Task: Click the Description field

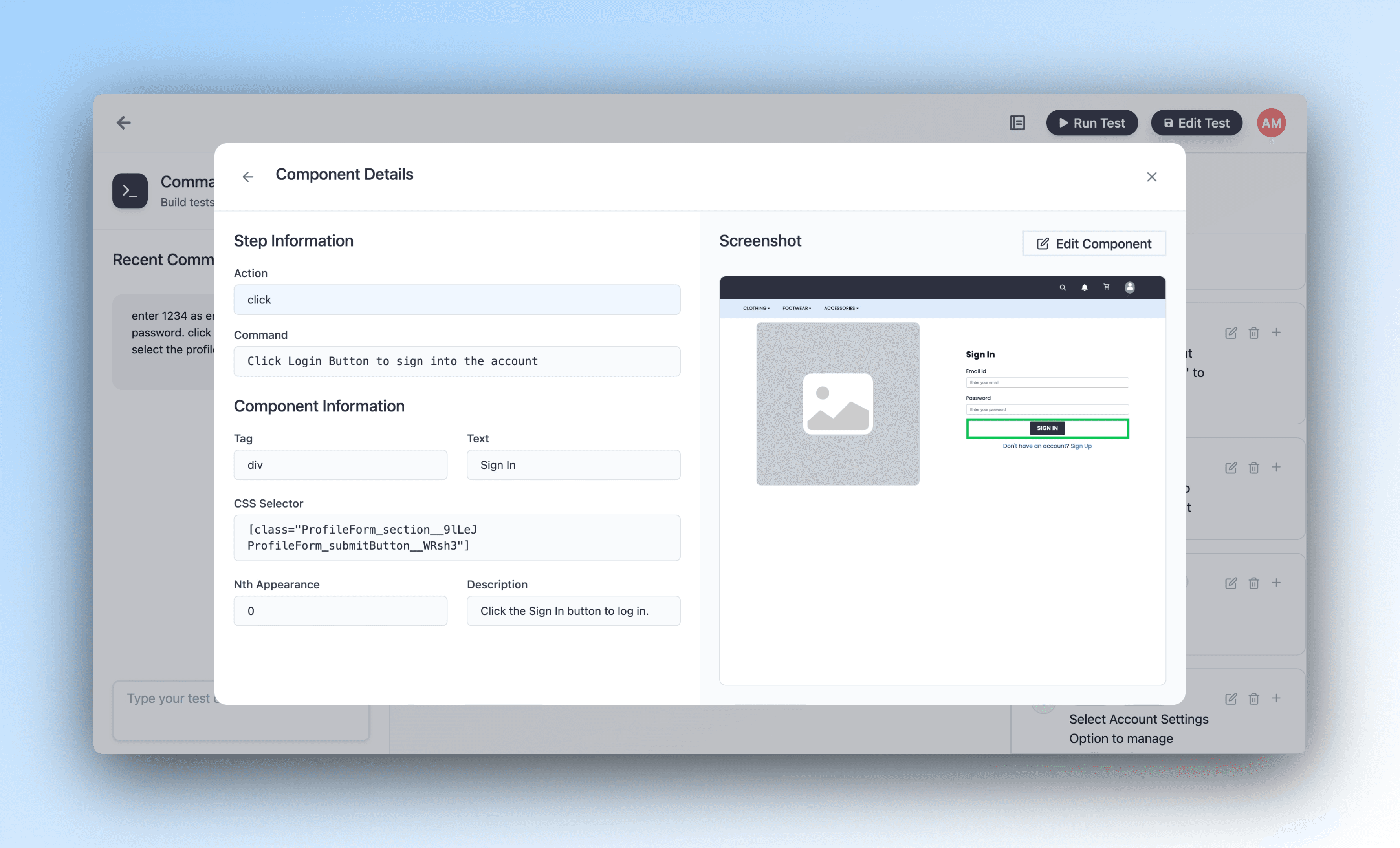Action: point(573,610)
